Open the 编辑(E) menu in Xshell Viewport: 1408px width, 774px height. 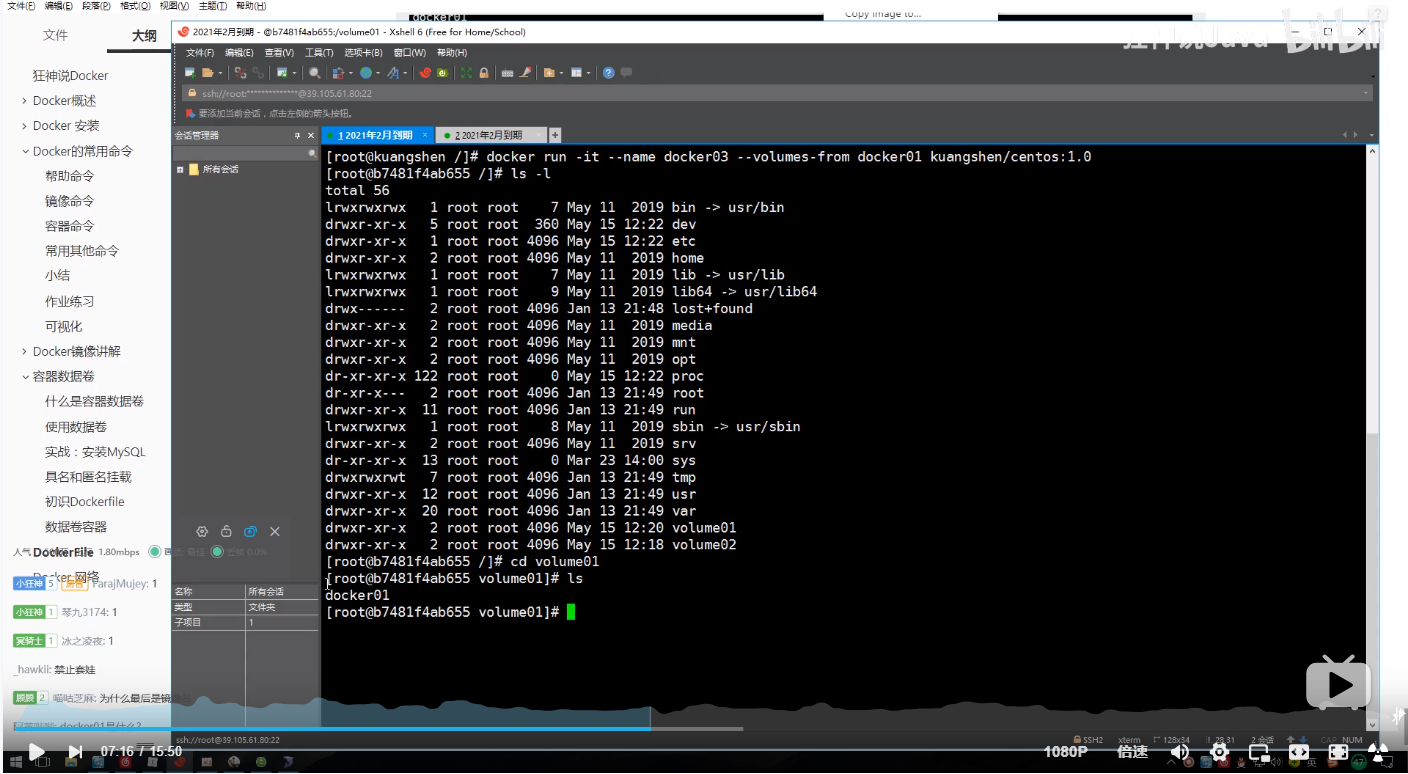pos(239,53)
